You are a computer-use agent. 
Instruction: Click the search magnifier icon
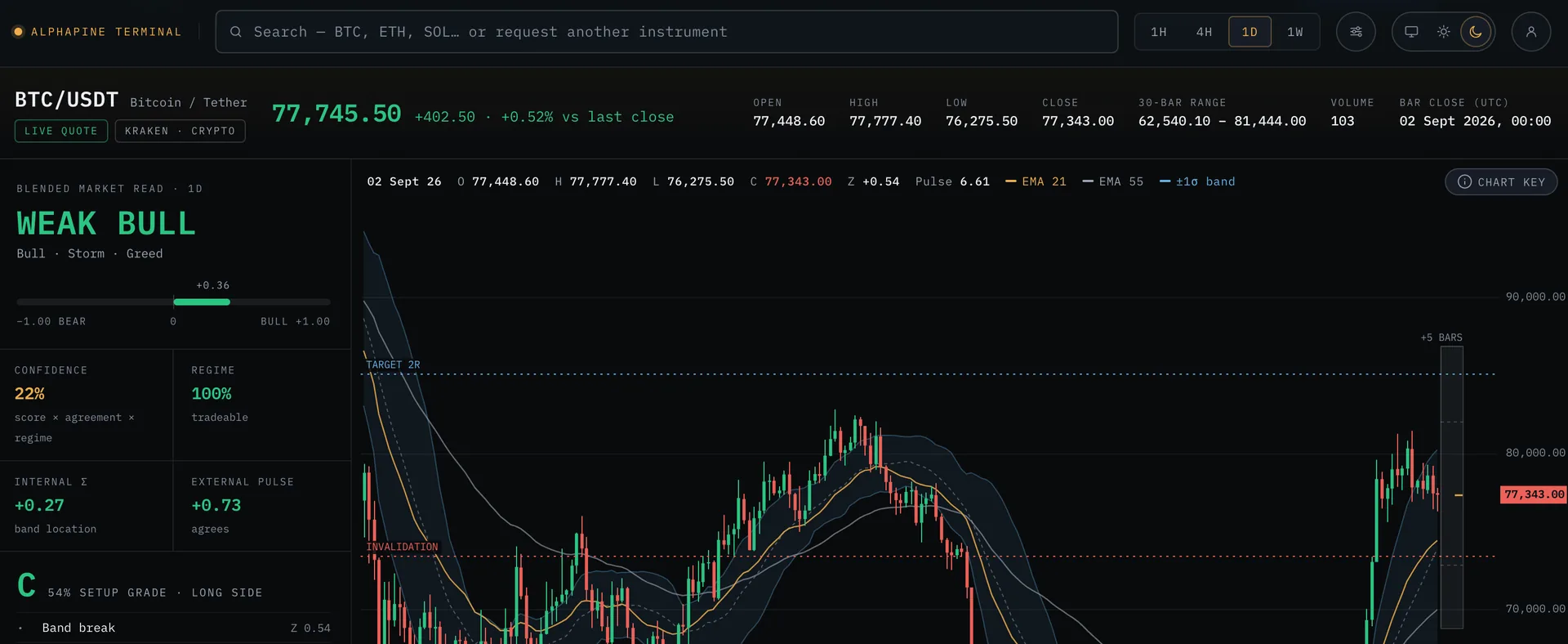click(x=236, y=32)
